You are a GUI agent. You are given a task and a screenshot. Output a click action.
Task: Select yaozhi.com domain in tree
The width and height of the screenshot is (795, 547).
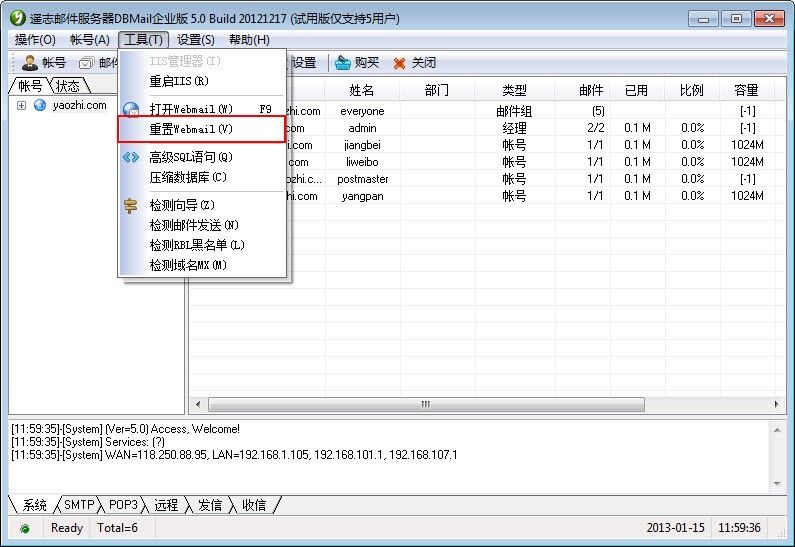coord(80,105)
